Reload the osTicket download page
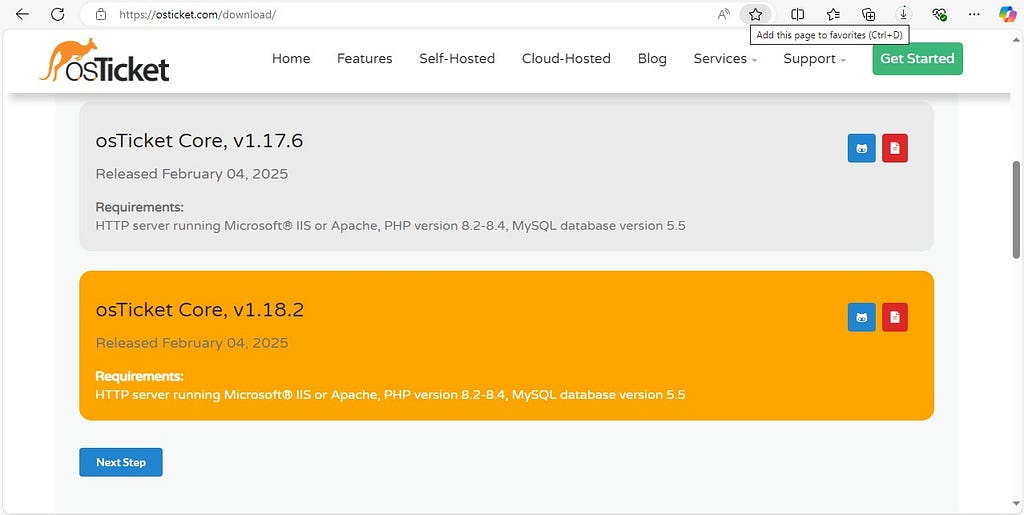 pyautogui.click(x=57, y=14)
